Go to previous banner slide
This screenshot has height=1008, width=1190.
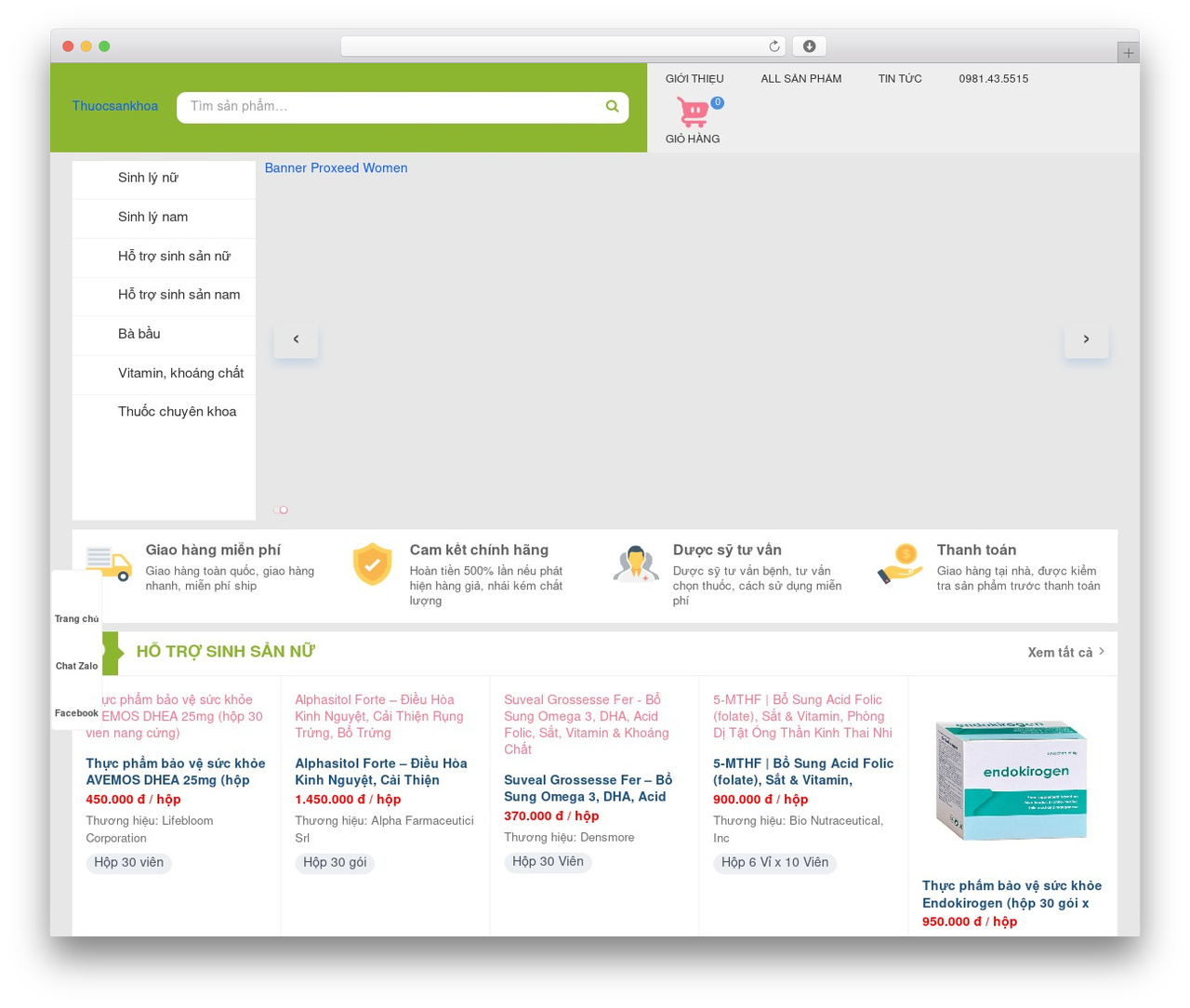point(296,339)
